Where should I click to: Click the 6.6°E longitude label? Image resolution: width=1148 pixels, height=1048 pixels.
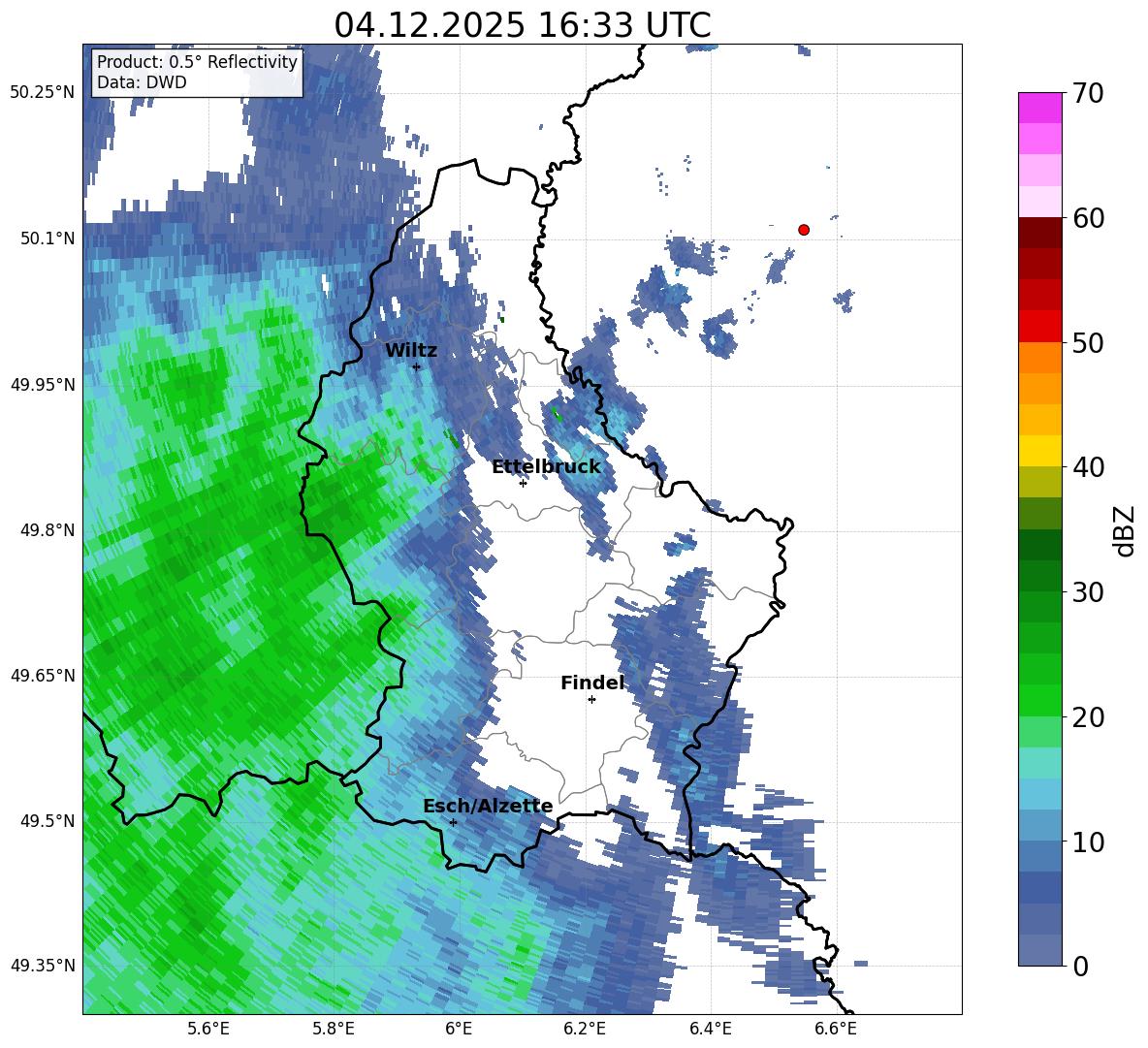(836, 1030)
